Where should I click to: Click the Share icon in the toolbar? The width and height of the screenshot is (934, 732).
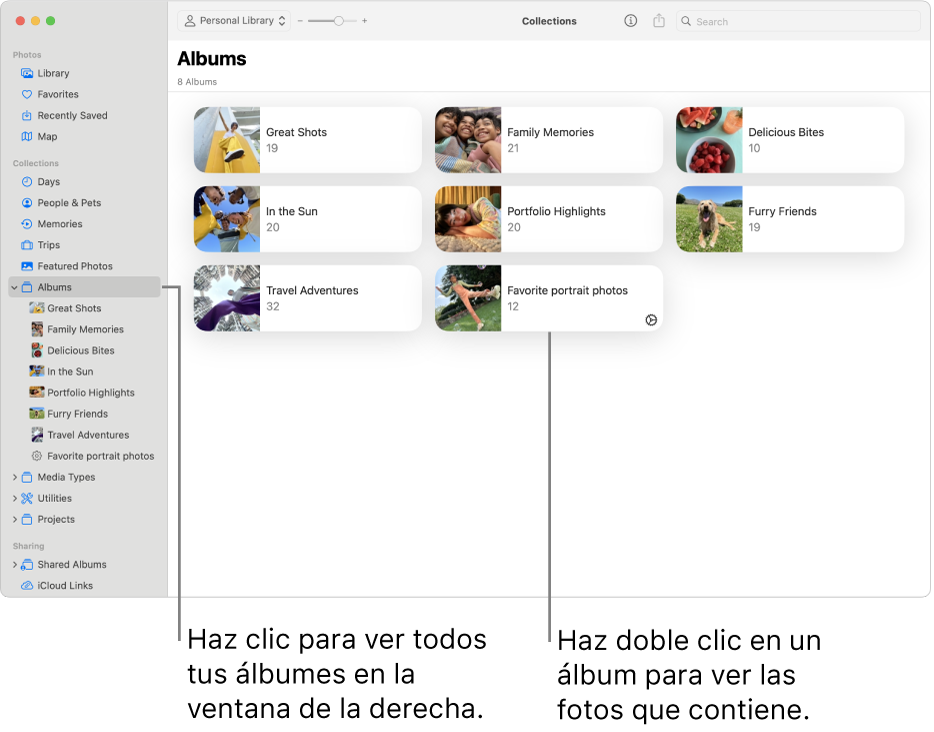pos(658,20)
